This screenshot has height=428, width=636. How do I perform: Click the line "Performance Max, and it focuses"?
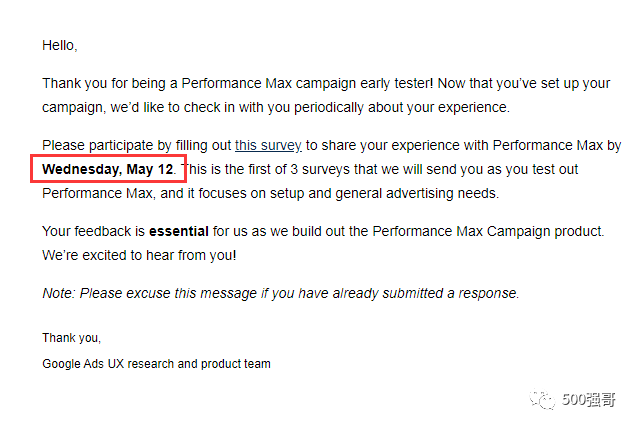[271, 193]
